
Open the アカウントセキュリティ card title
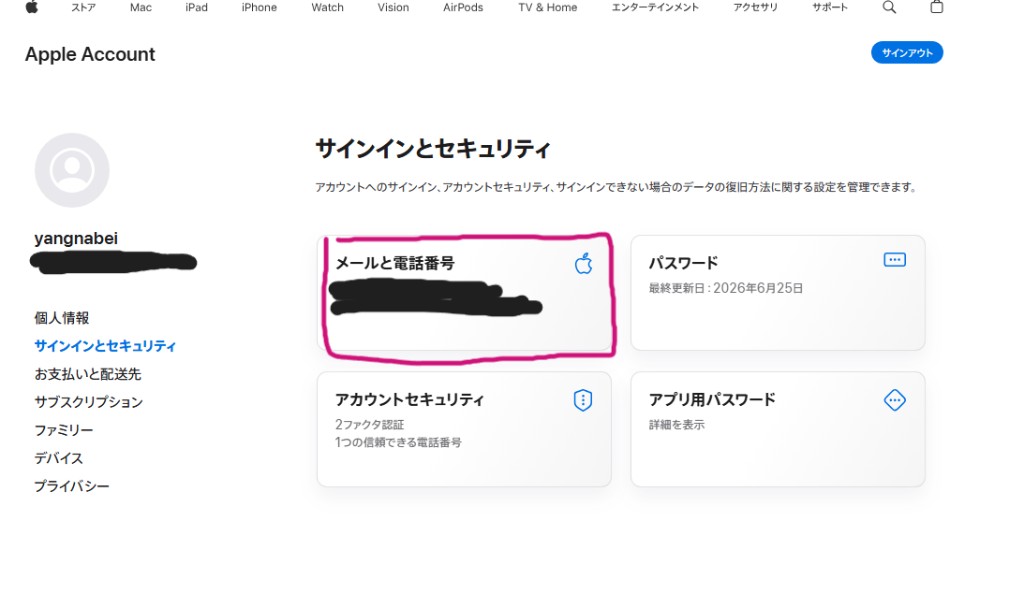tap(409, 400)
